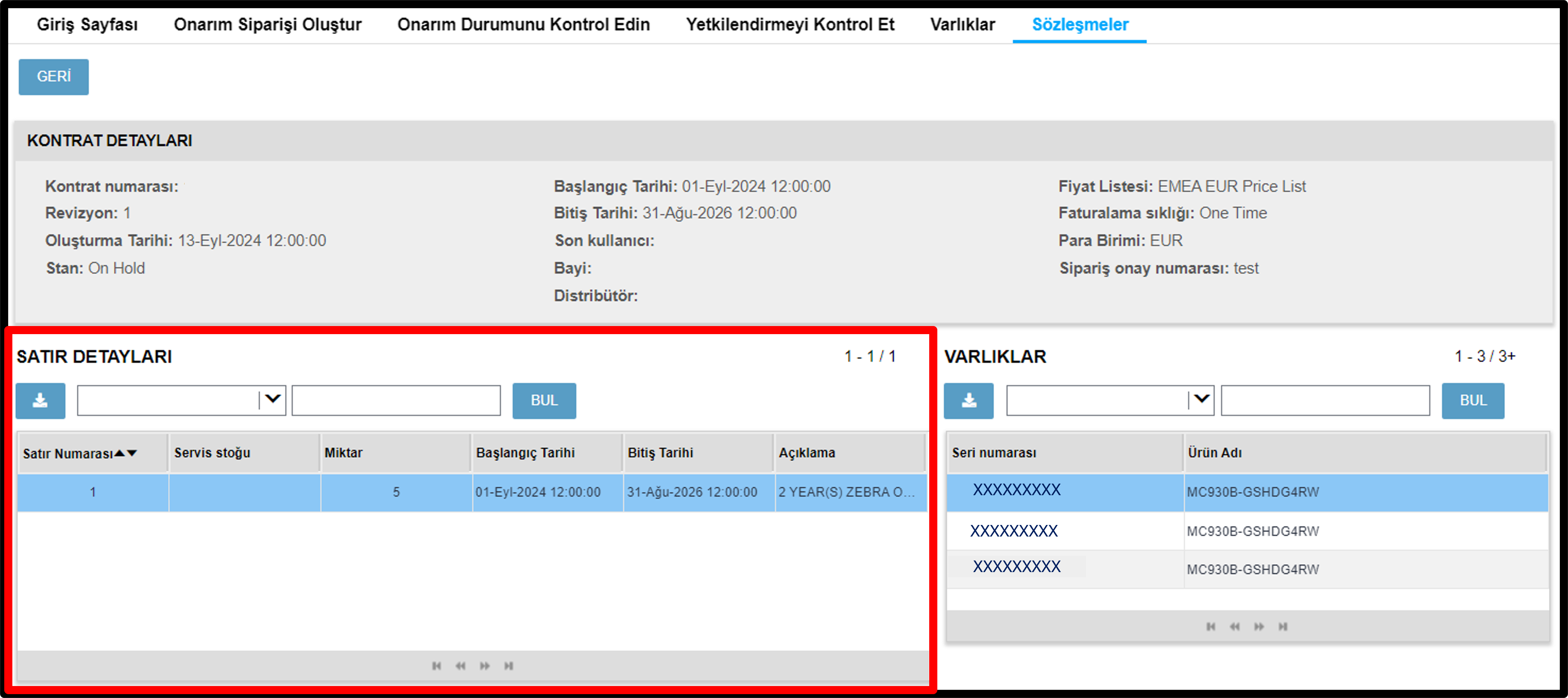Go to previous page of Satır Detayları
The image size is (1568, 698).
pos(460,666)
